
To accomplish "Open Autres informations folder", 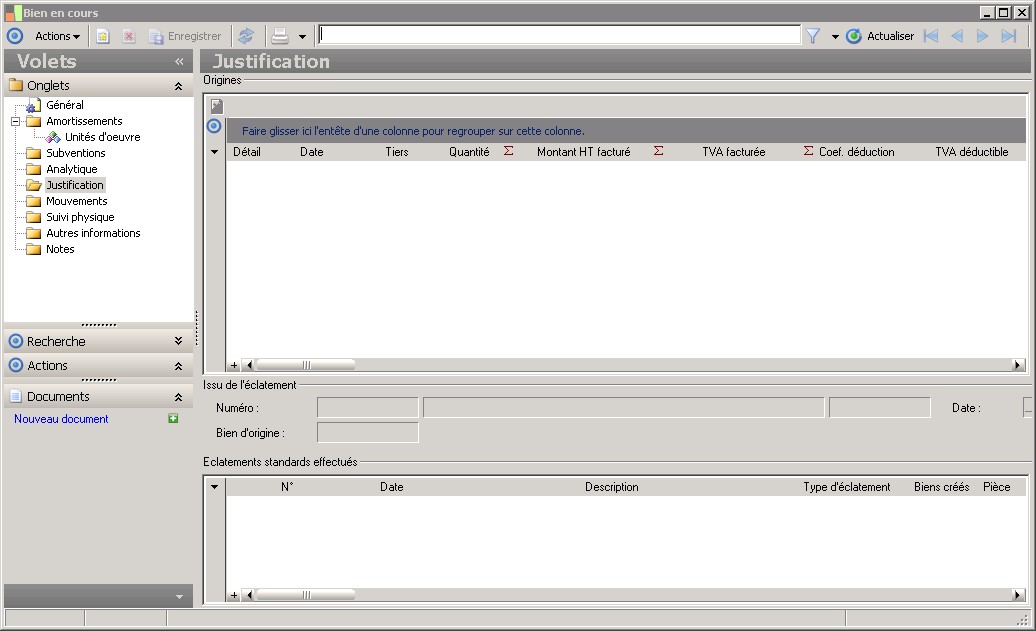I will 93,233.
